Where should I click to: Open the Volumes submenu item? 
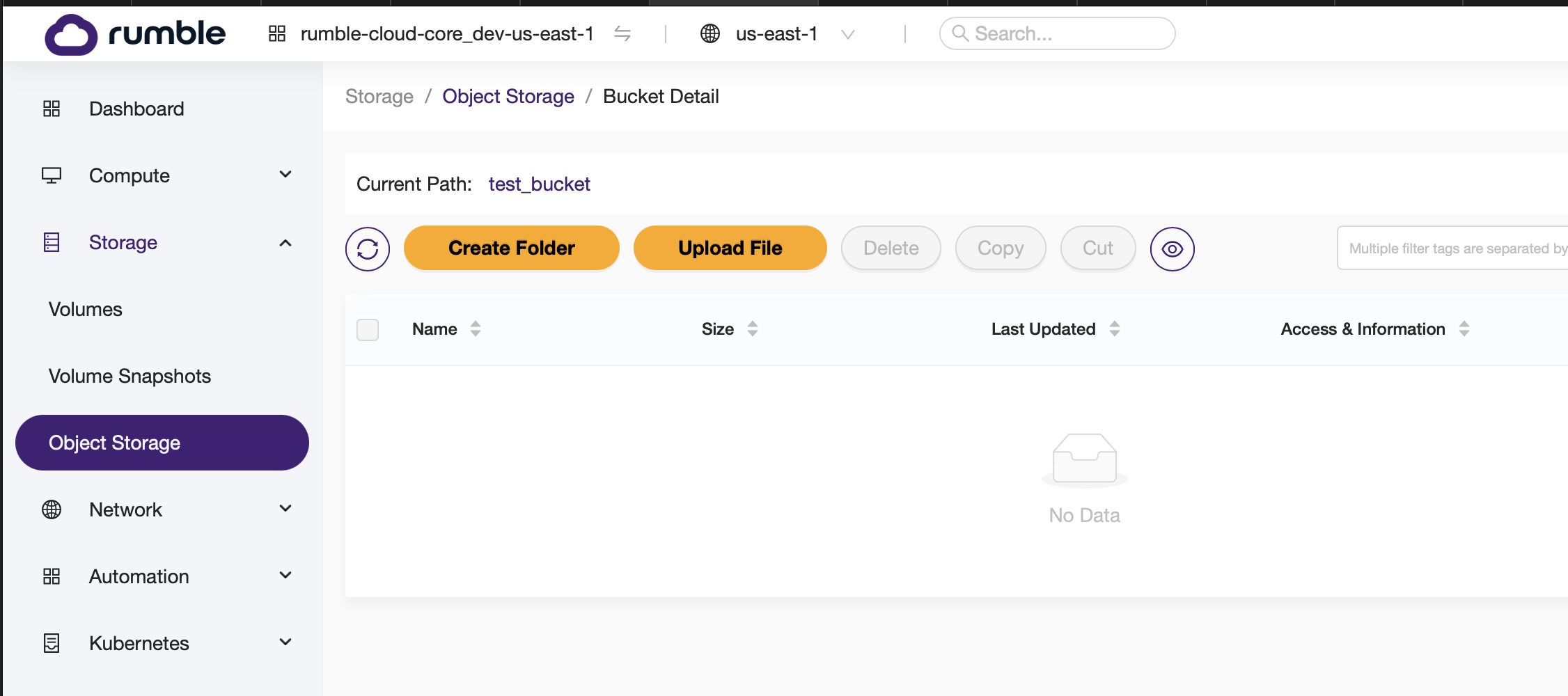(86, 309)
